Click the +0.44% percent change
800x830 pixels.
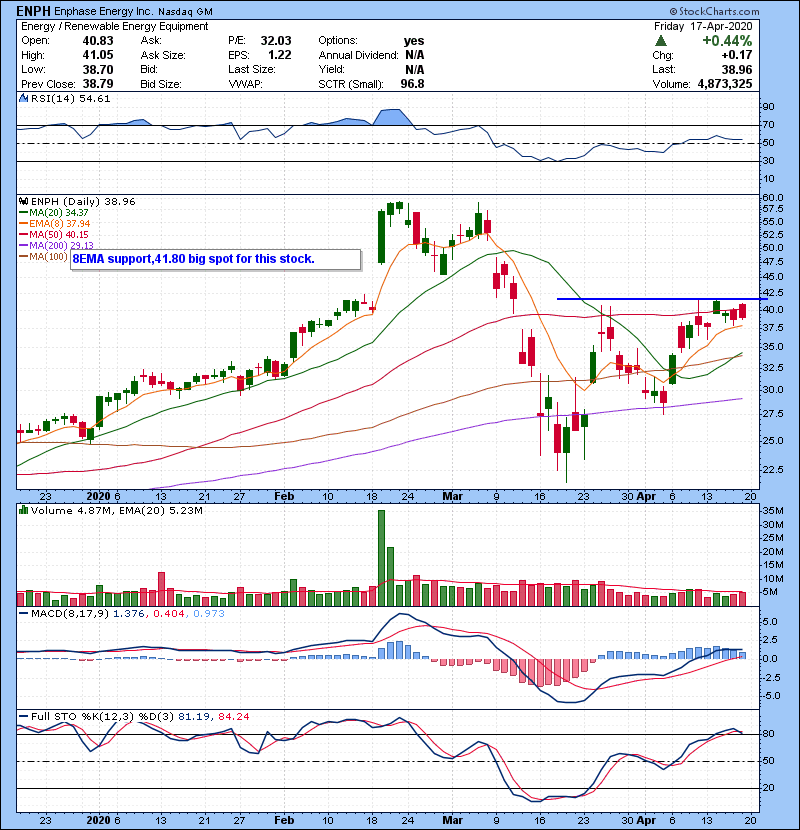point(727,41)
